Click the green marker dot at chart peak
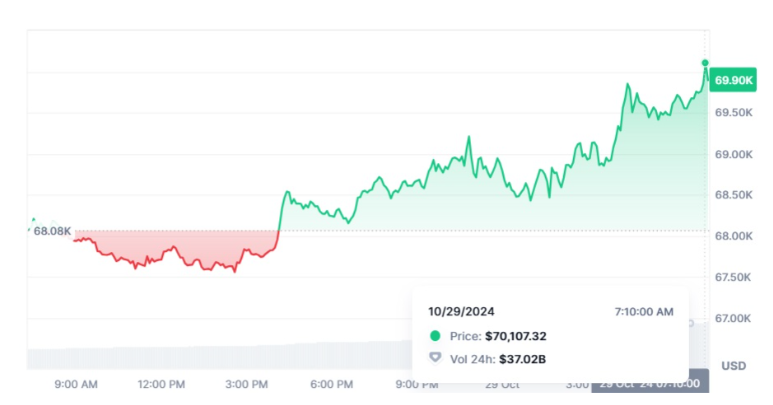Screen dimensions: 773x405 tap(705, 63)
